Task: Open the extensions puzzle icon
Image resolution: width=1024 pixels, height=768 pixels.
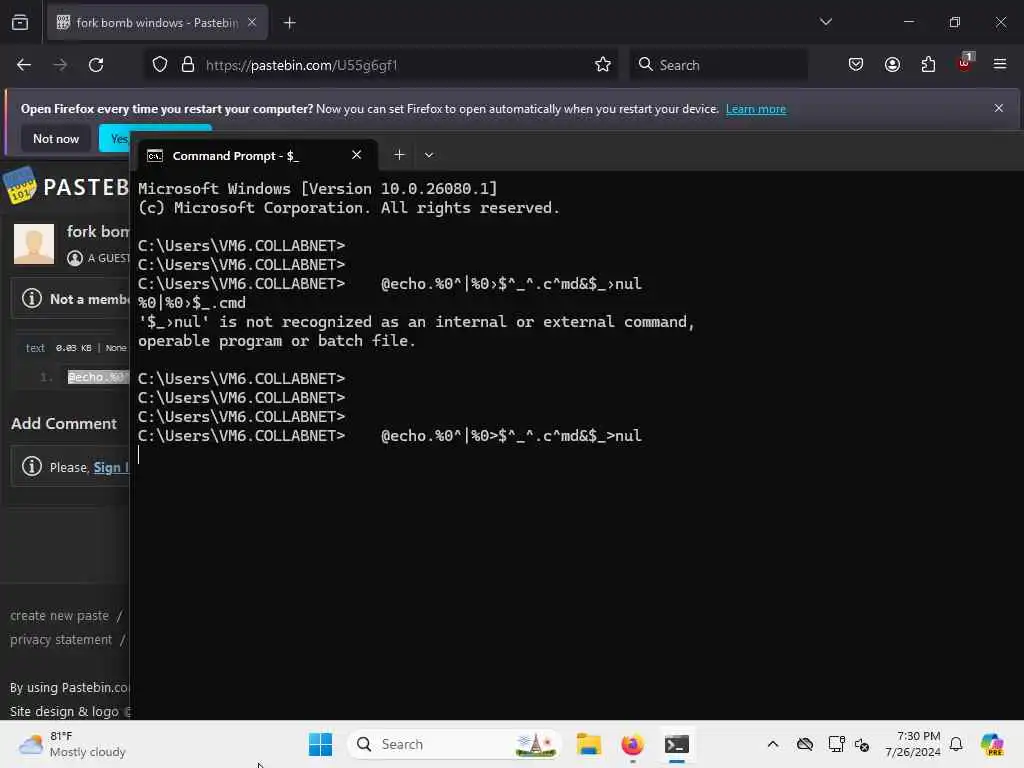Action: point(928,65)
